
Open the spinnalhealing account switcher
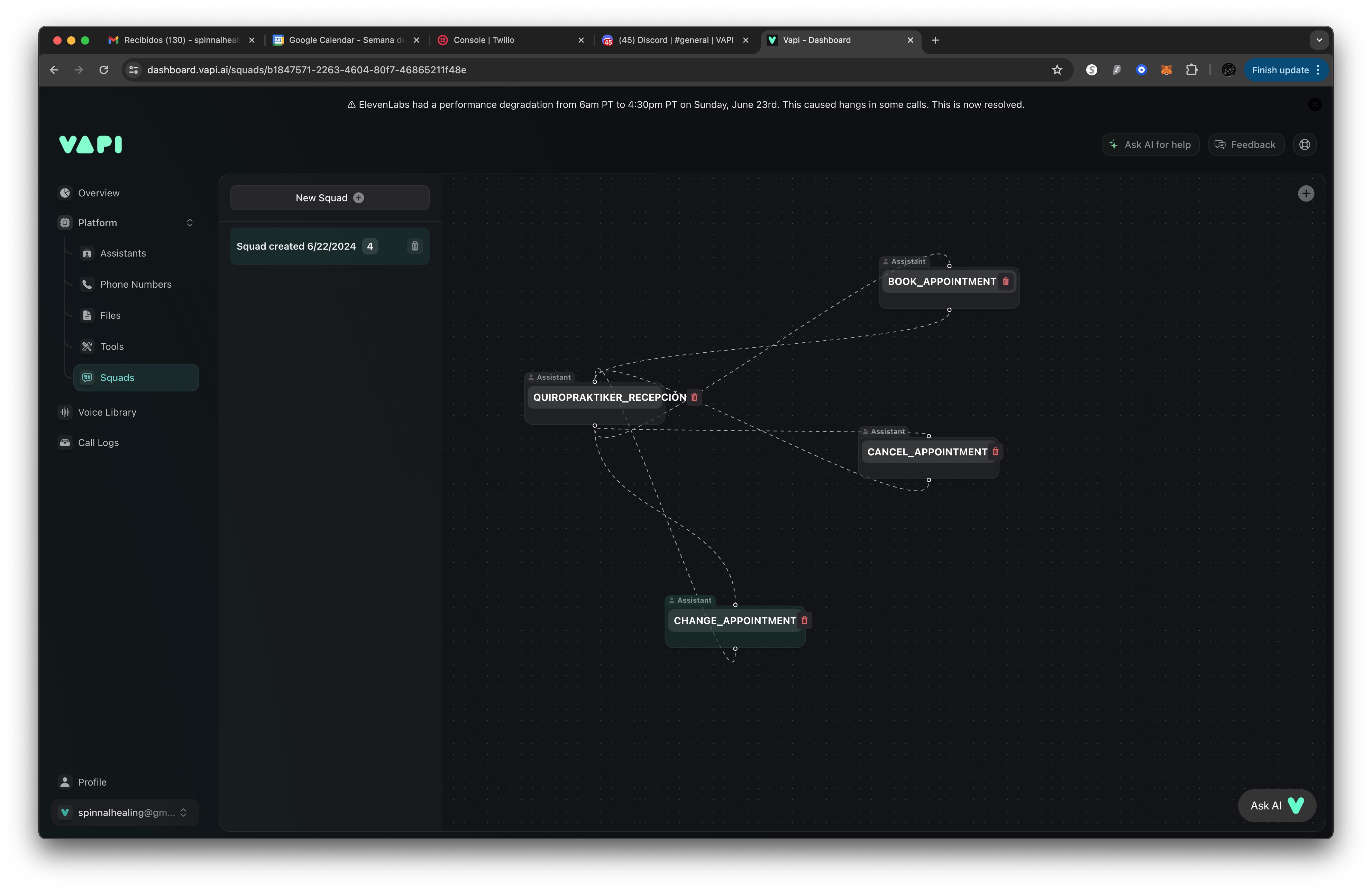point(125,812)
